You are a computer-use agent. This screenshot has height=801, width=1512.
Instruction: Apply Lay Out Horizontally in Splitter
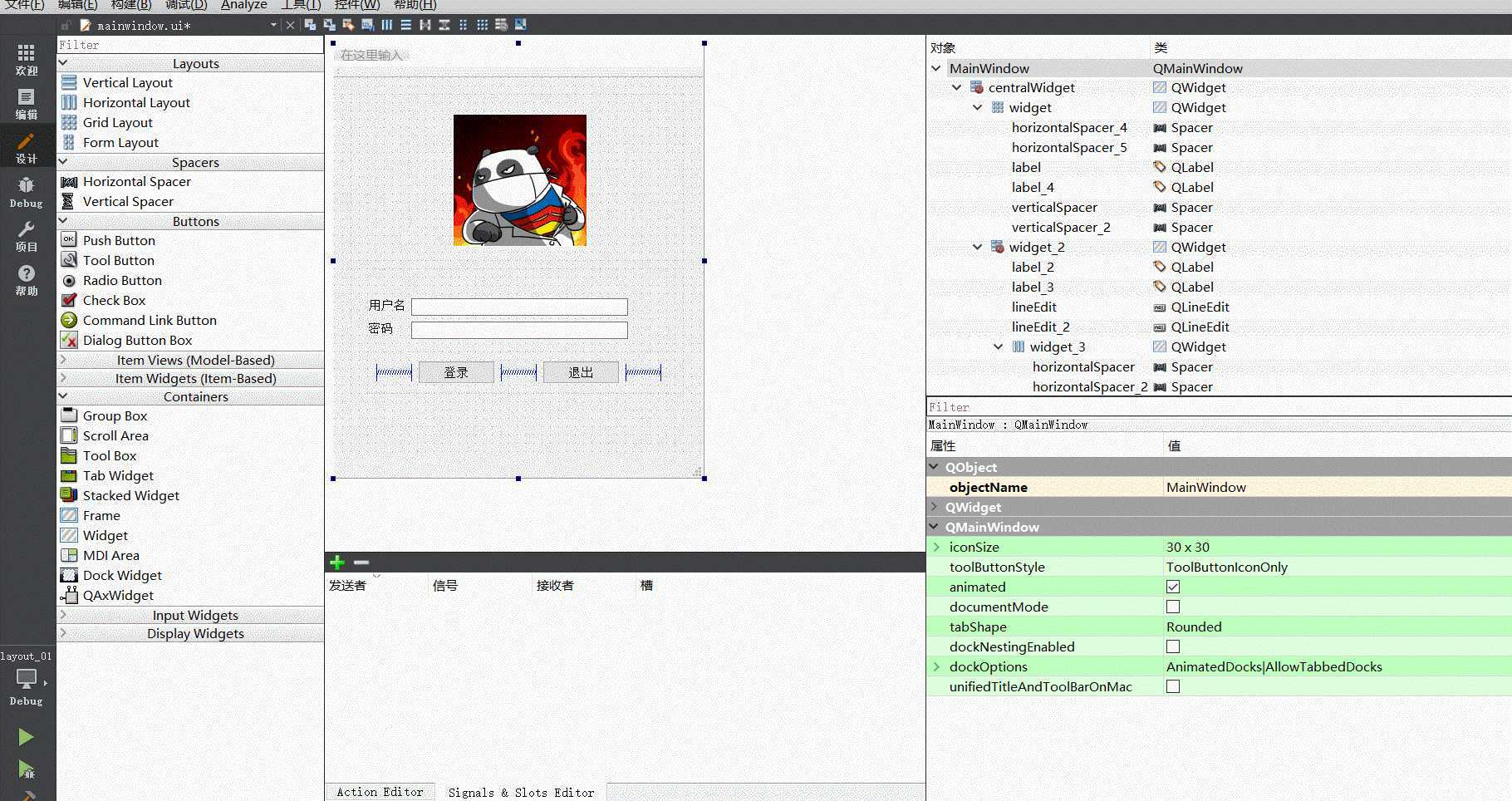click(425, 25)
